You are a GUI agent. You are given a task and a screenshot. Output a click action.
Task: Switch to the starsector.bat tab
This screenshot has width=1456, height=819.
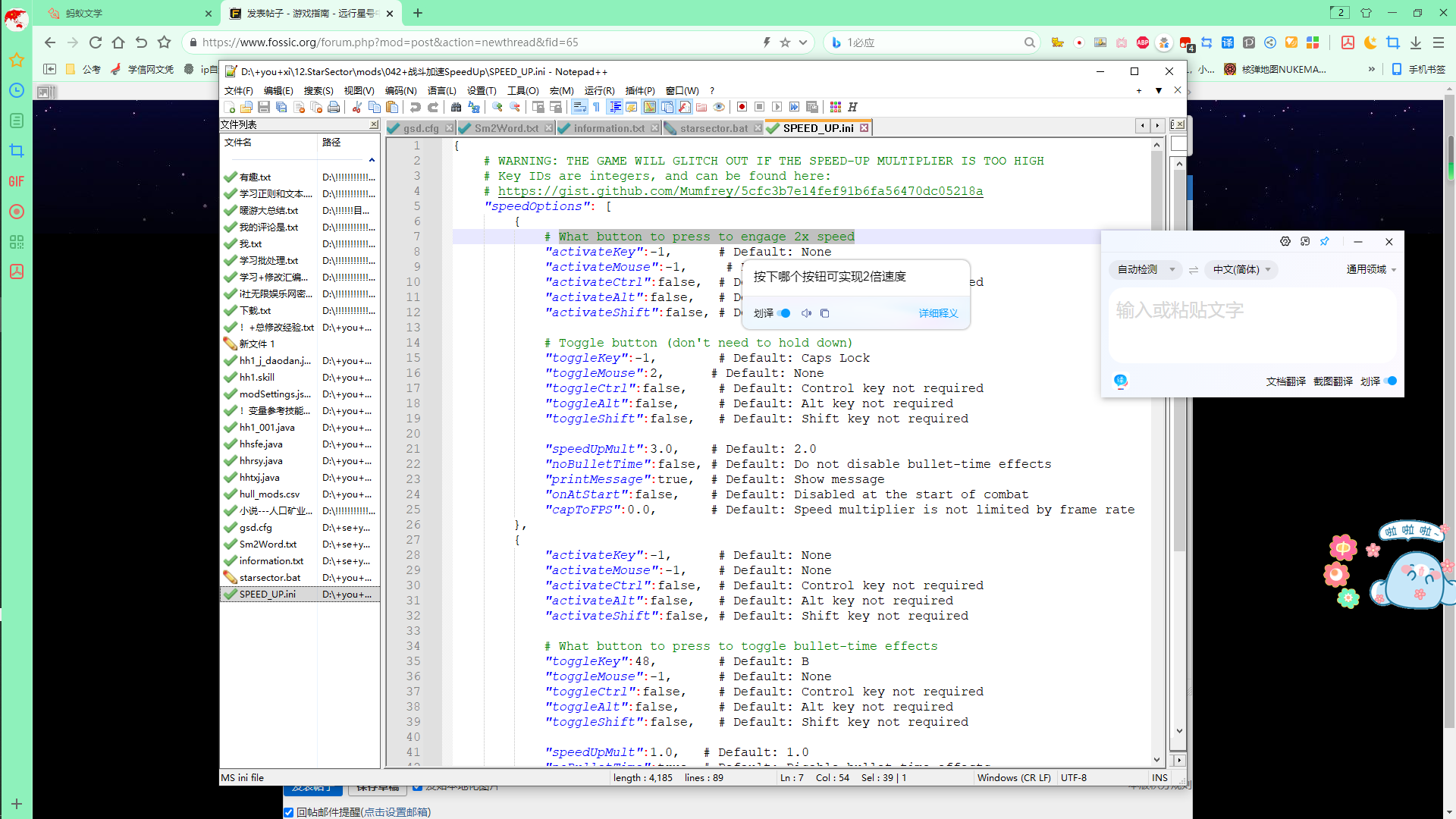pyautogui.click(x=713, y=128)
